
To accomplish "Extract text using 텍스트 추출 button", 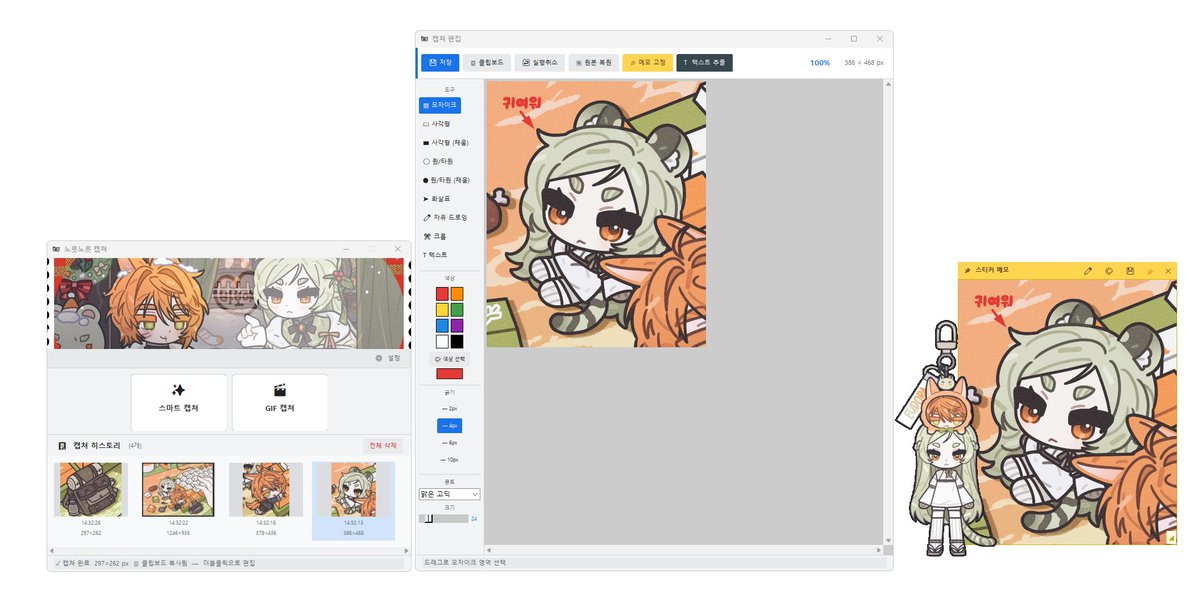I will (x=704, y=62).
